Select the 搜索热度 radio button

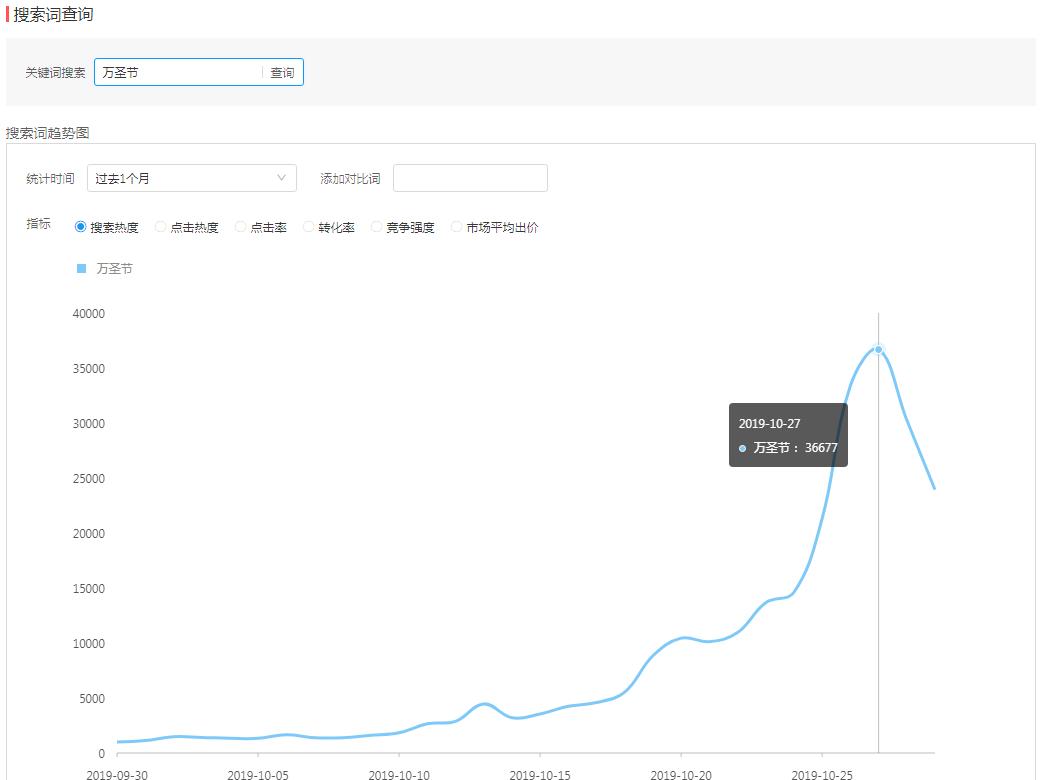(81, 227)
